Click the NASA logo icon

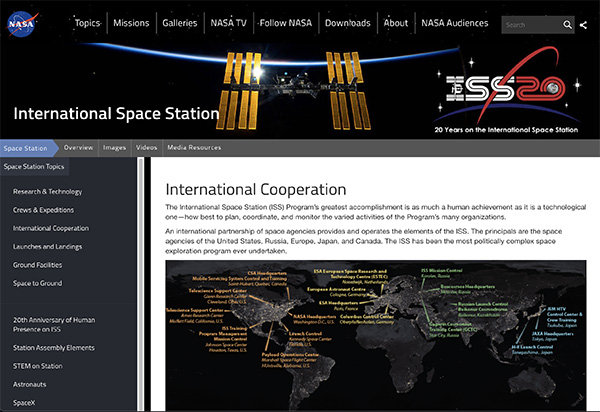22,23
